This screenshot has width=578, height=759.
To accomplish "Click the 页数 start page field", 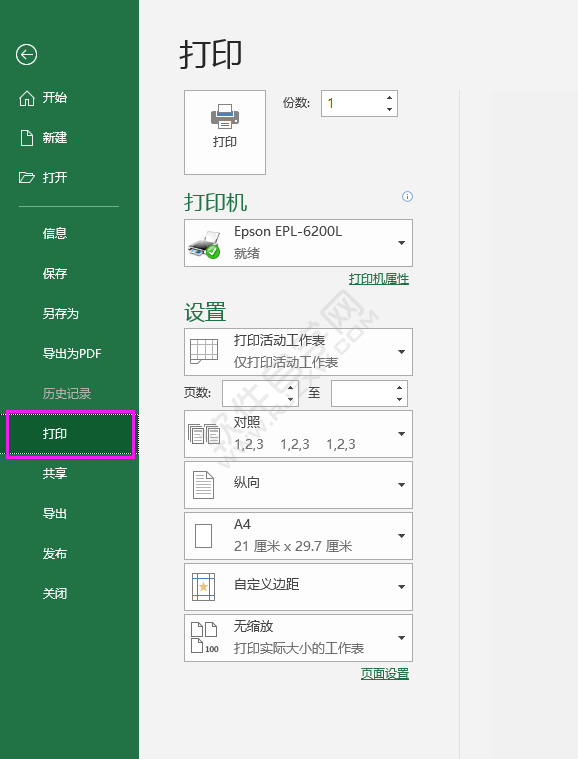I will tap(260, 393).
